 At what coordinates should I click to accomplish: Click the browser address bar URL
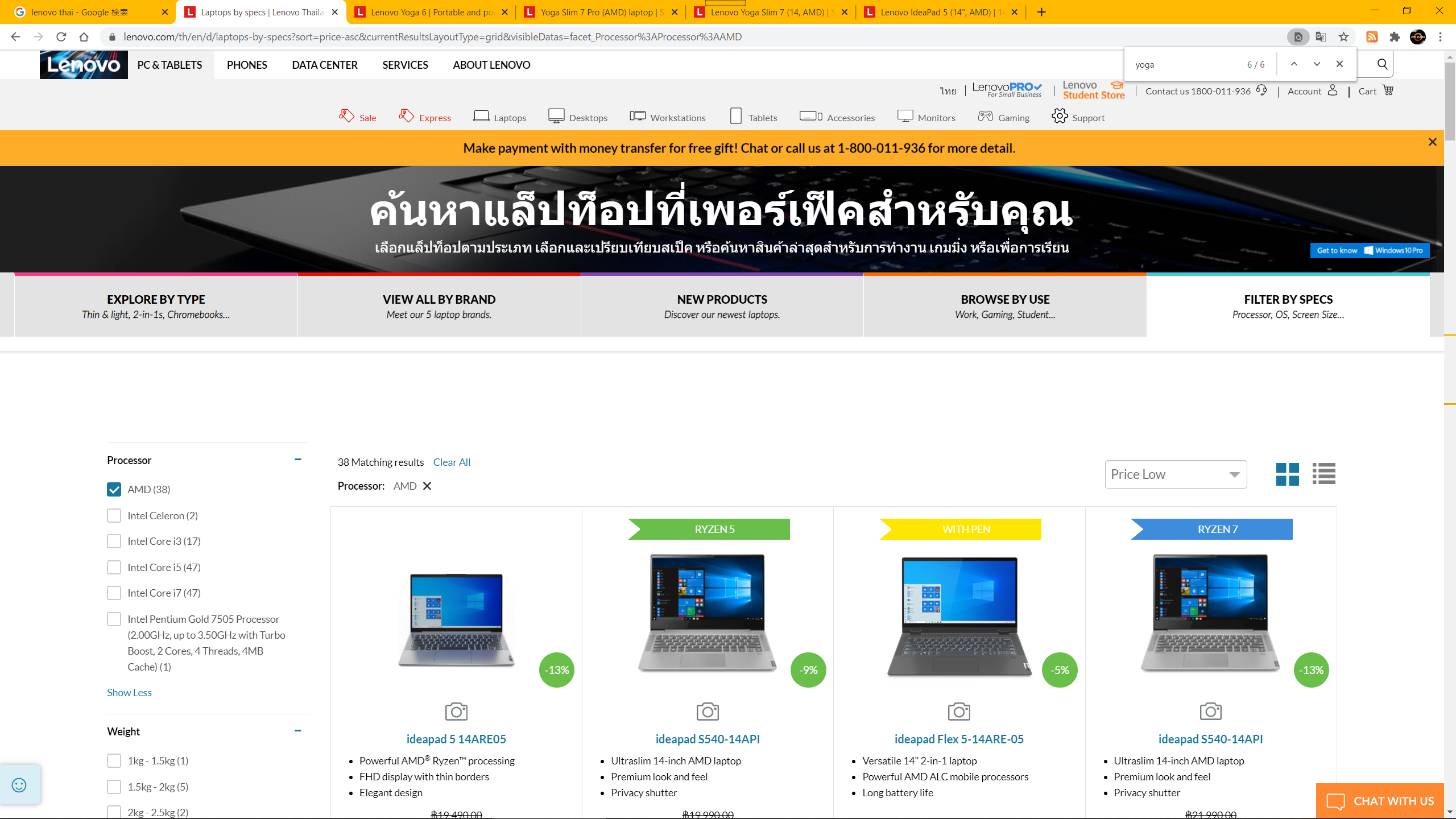(432, 37)
